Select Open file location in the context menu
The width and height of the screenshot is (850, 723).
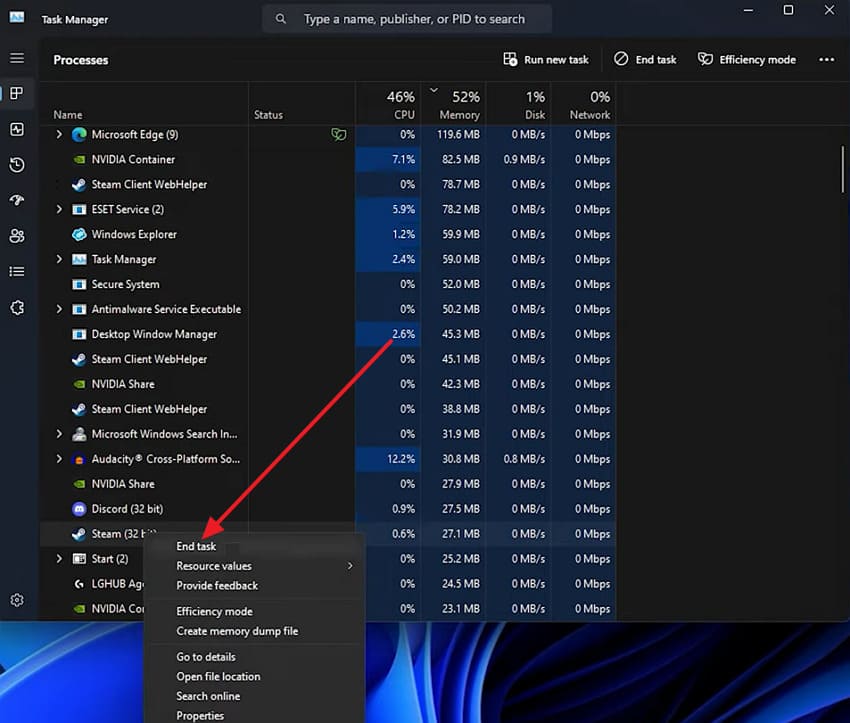218,676
